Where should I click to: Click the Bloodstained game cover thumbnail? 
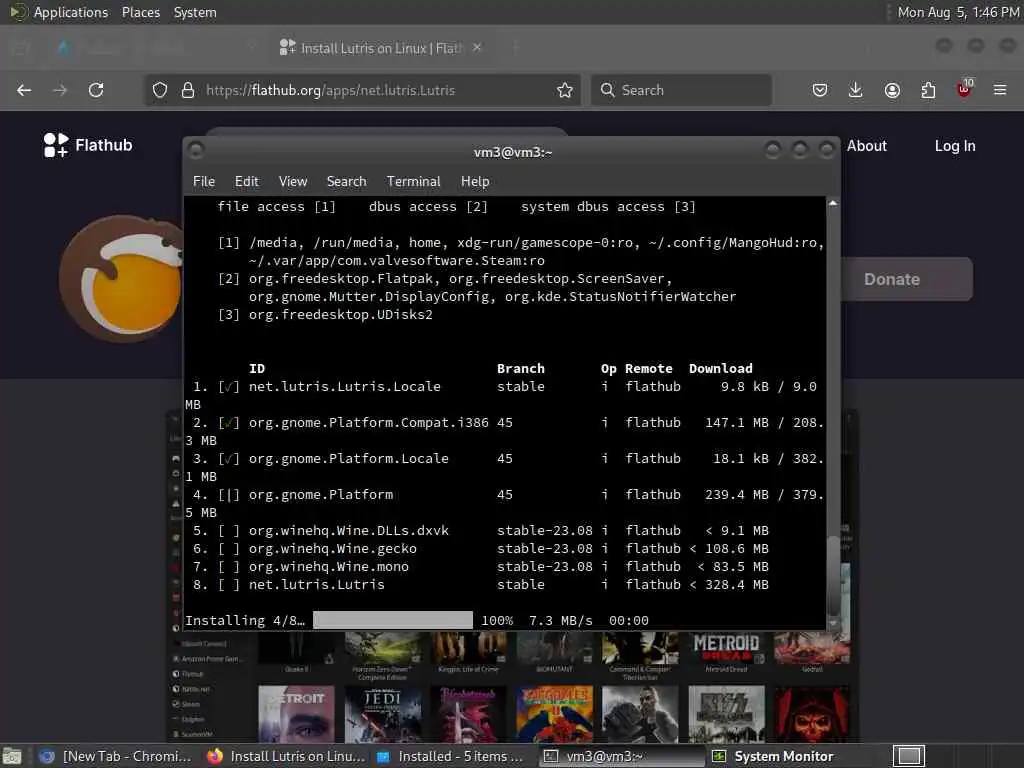pyautogui.click(x=468, y=713)
